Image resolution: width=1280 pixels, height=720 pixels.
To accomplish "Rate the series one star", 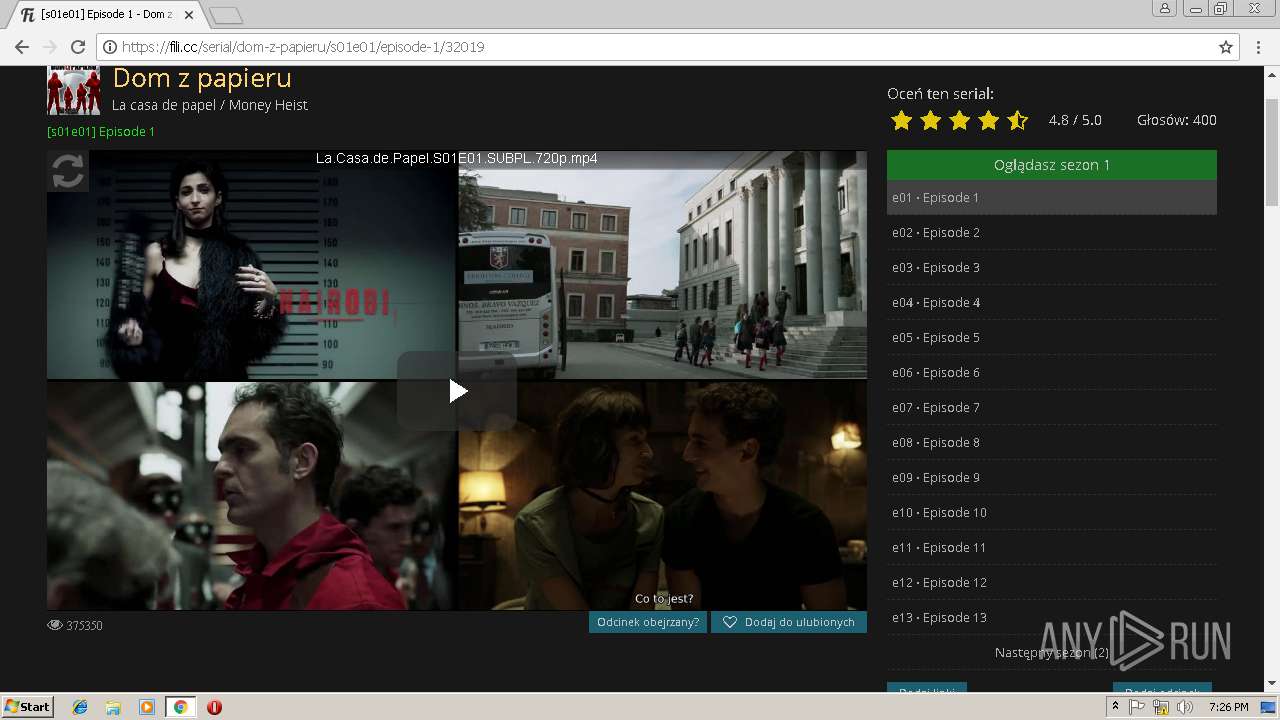I will (x=901, y=120).
